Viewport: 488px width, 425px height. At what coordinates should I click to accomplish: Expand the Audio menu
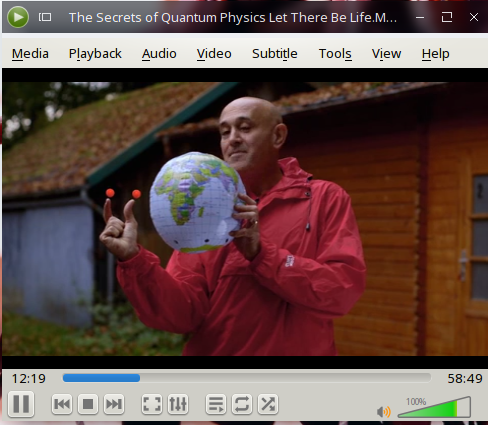pos(159,54)
